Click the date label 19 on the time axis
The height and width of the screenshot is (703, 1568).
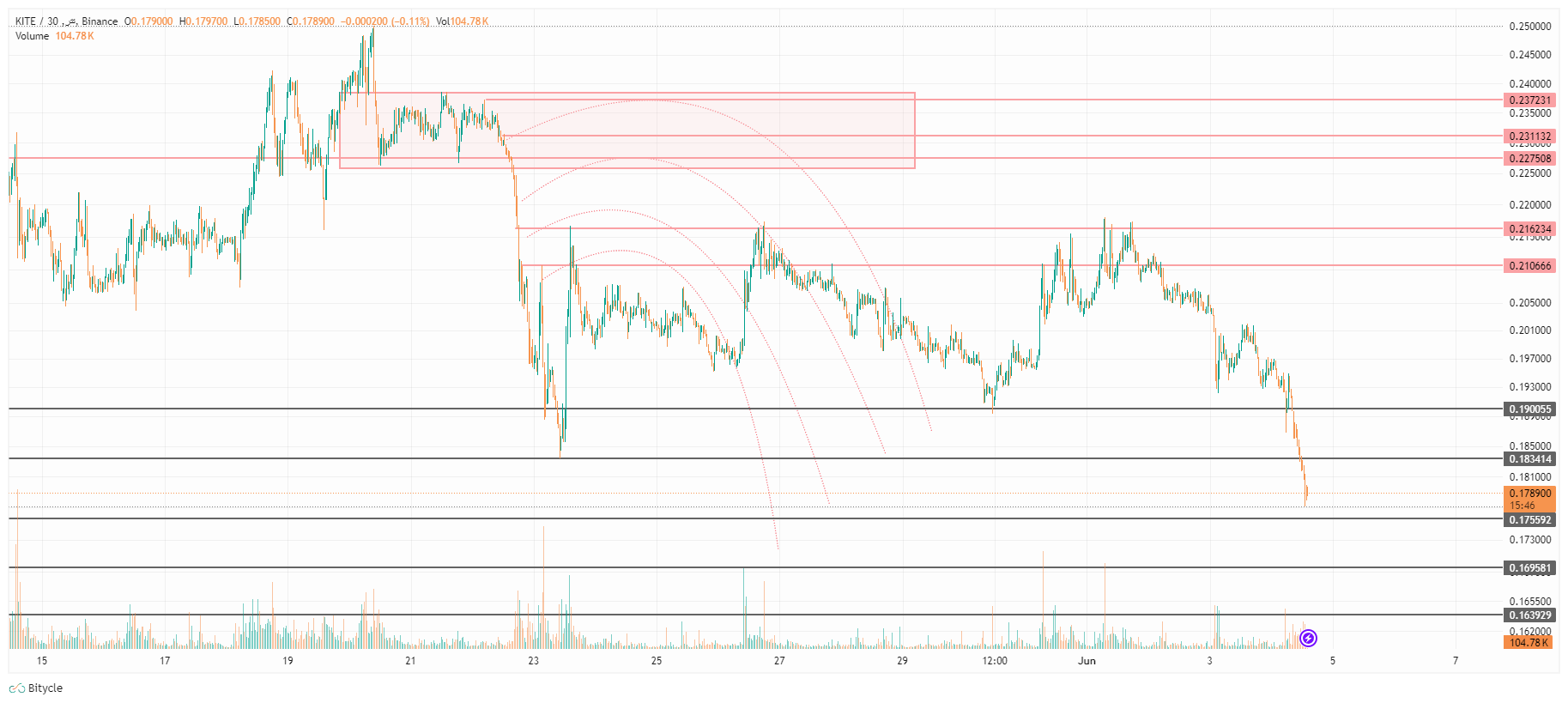288,661
